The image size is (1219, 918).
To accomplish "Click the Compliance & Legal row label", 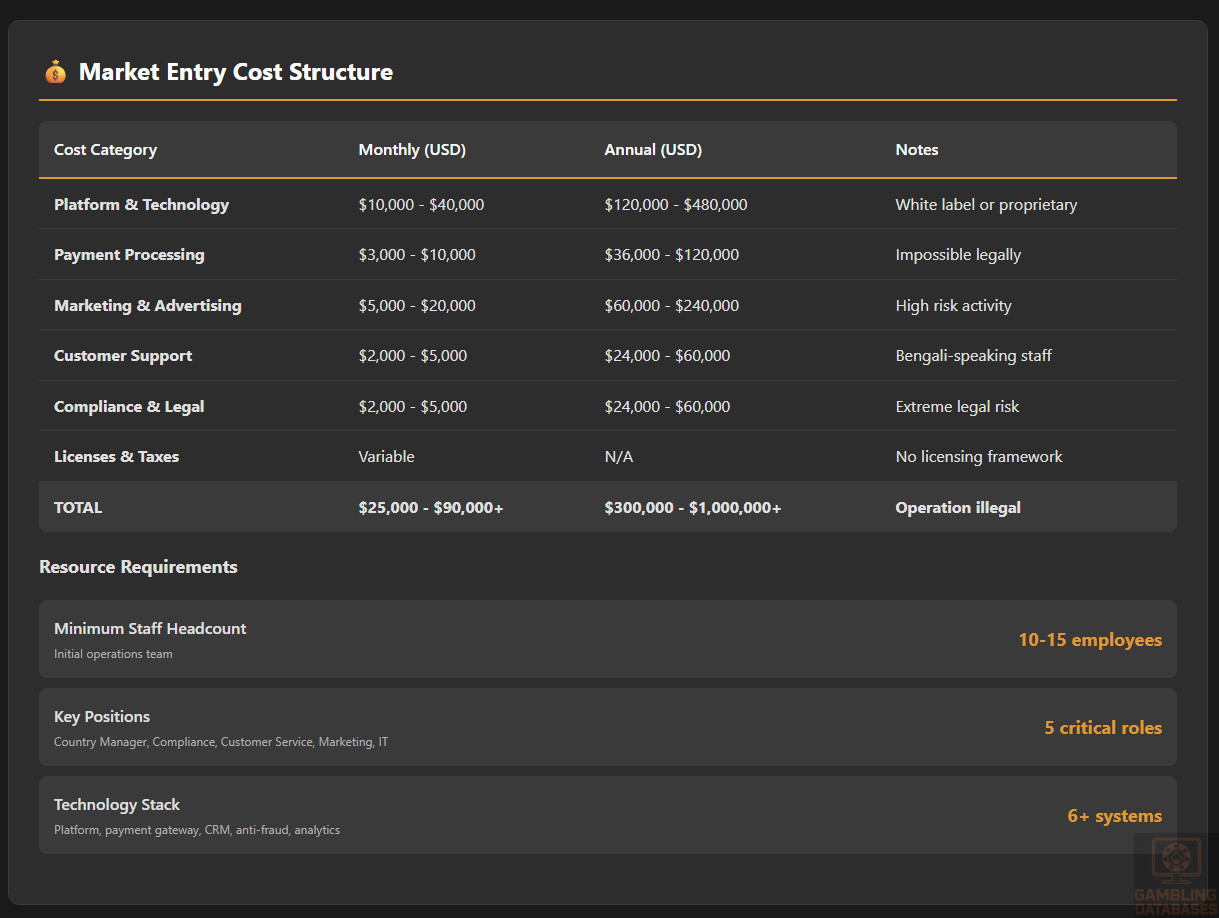I will [x=129, y=407].
